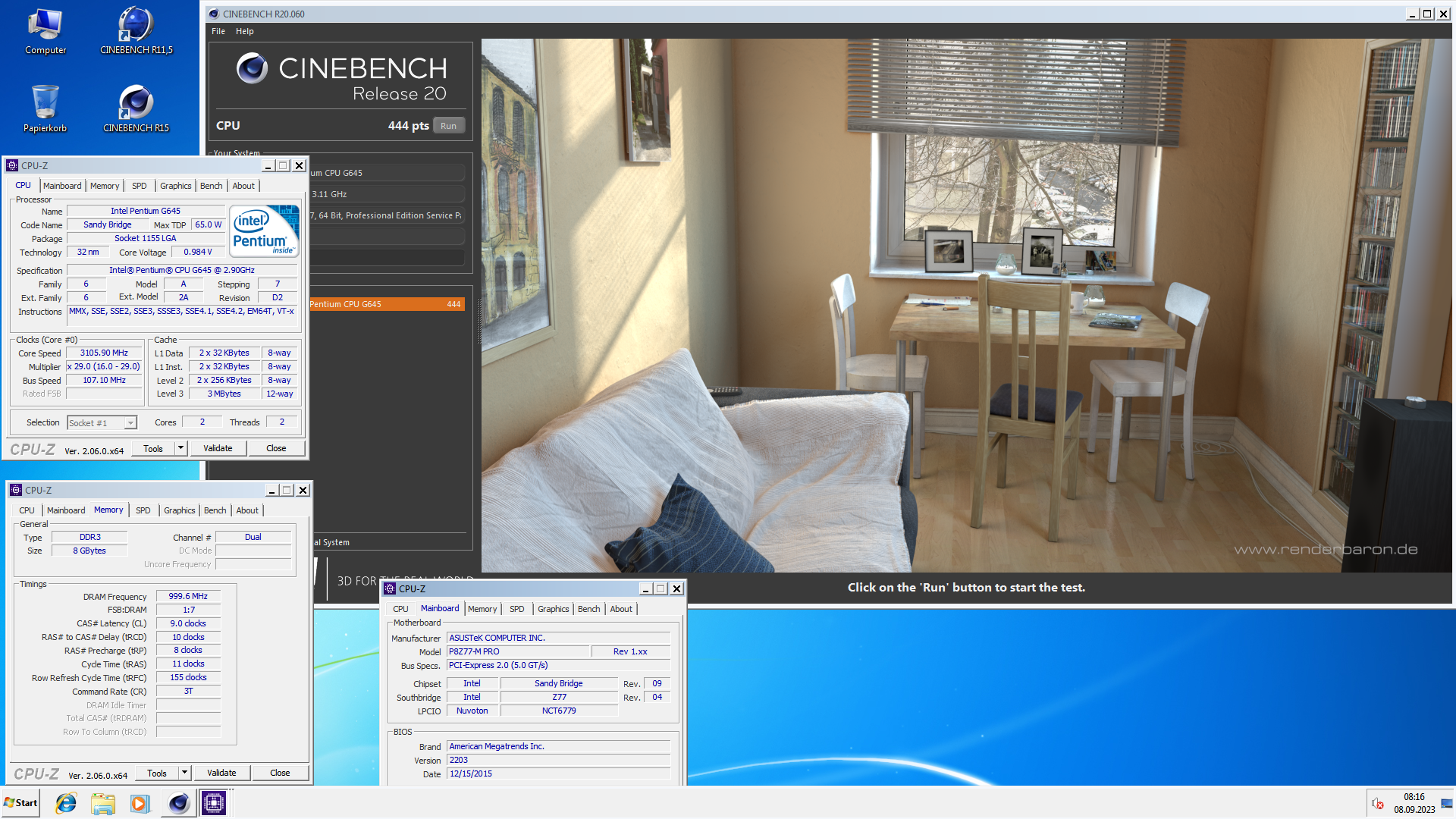Click Internet Explorer taskbar icon
Image resolution: width=1456 pixels, height=819 pixels.
click(x=66, y=803)
